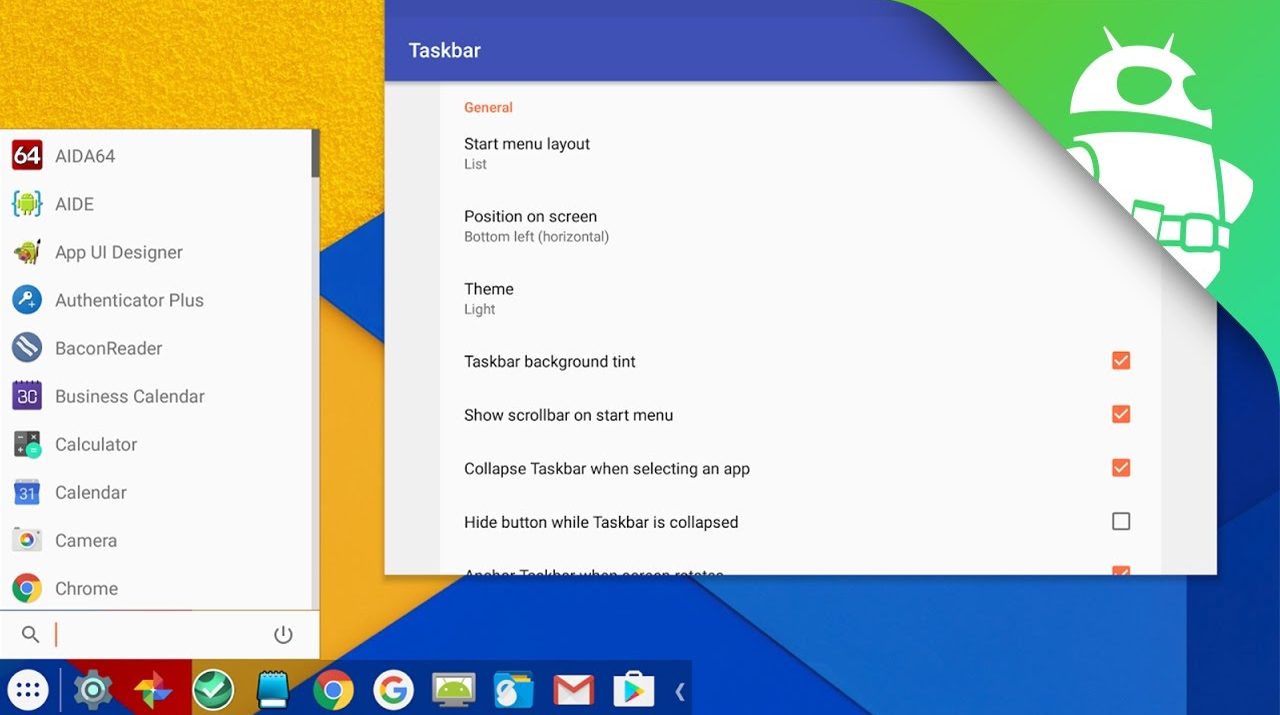
Task: Open Play Store from the taskbar
Action: (633, 689)
